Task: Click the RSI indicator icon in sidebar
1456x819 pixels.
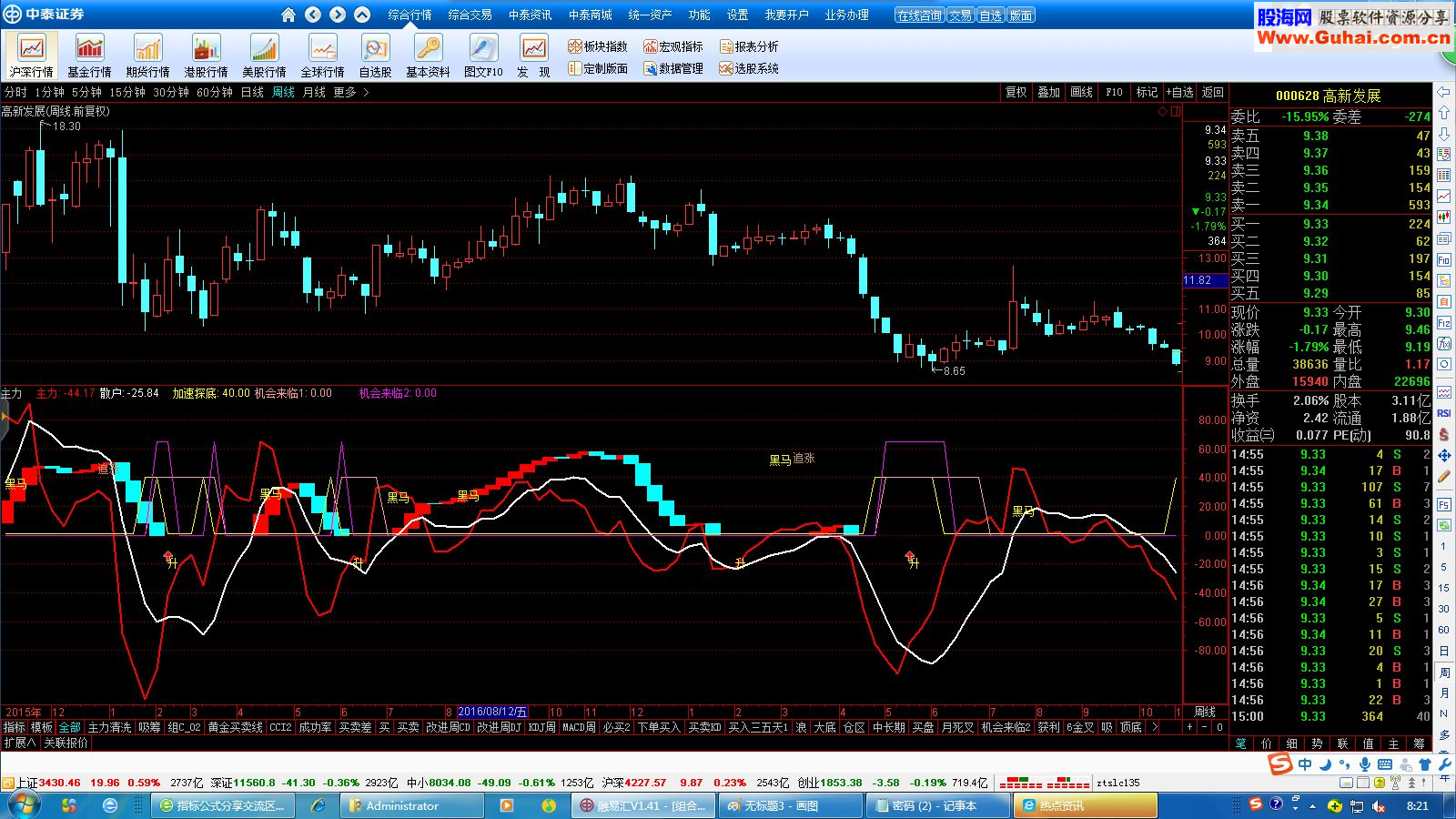Action: (1444, 414)
